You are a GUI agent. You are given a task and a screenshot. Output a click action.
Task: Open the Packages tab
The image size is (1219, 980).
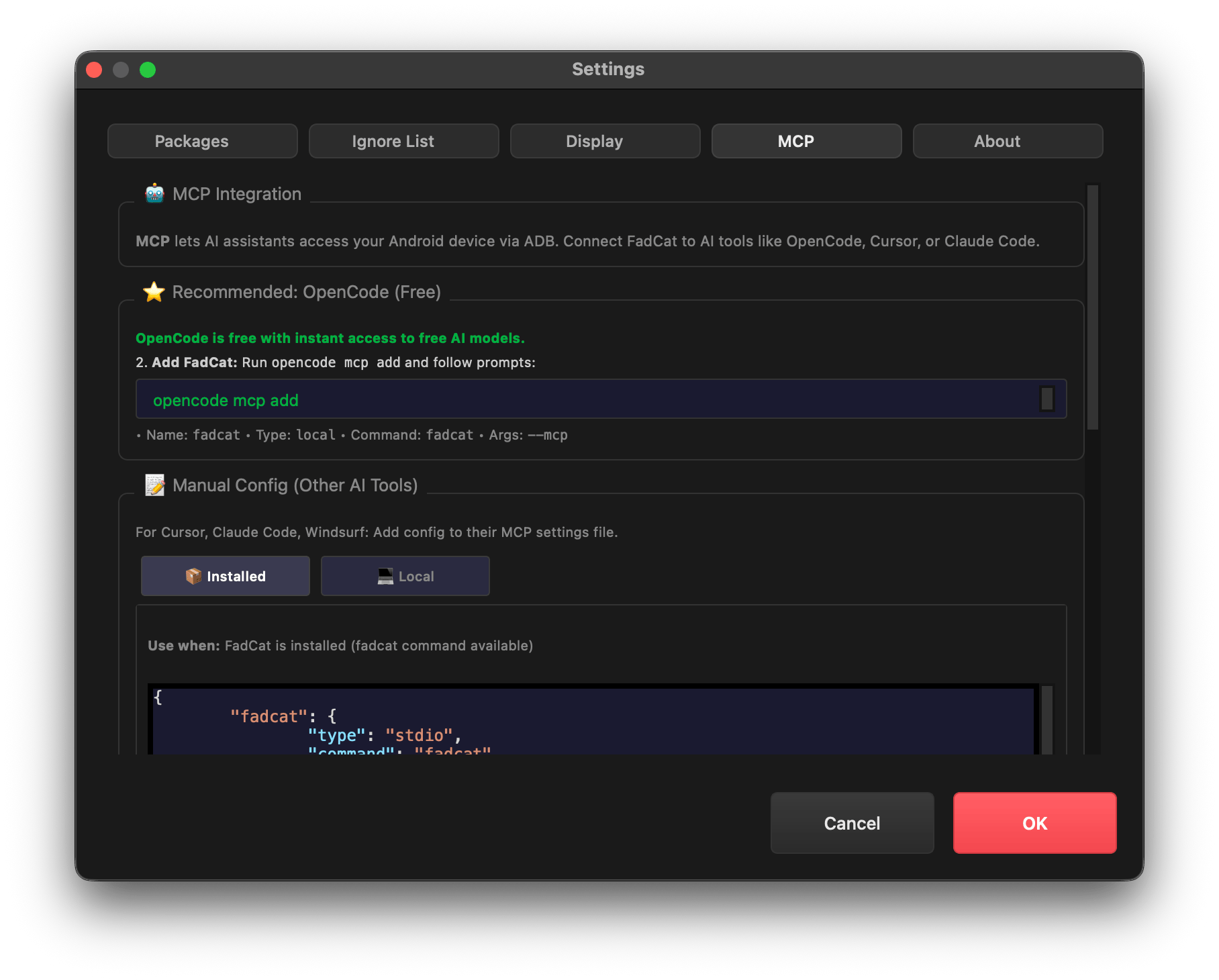click(x=203, y=141)
